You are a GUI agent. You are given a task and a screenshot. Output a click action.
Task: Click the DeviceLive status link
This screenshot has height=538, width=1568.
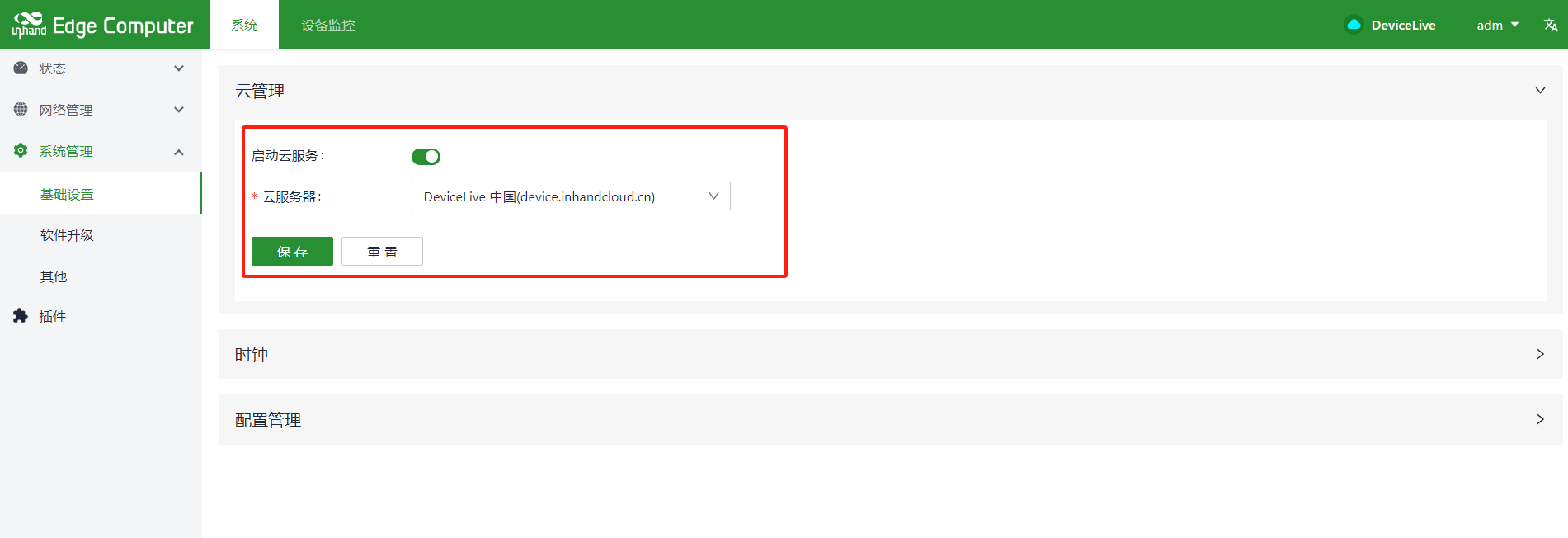click(1403, 25)
